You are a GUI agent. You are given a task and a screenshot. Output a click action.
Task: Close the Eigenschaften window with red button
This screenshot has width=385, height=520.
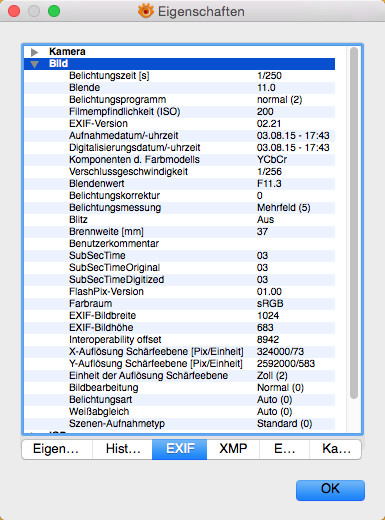pyautogui.click(x=14, y=11)
